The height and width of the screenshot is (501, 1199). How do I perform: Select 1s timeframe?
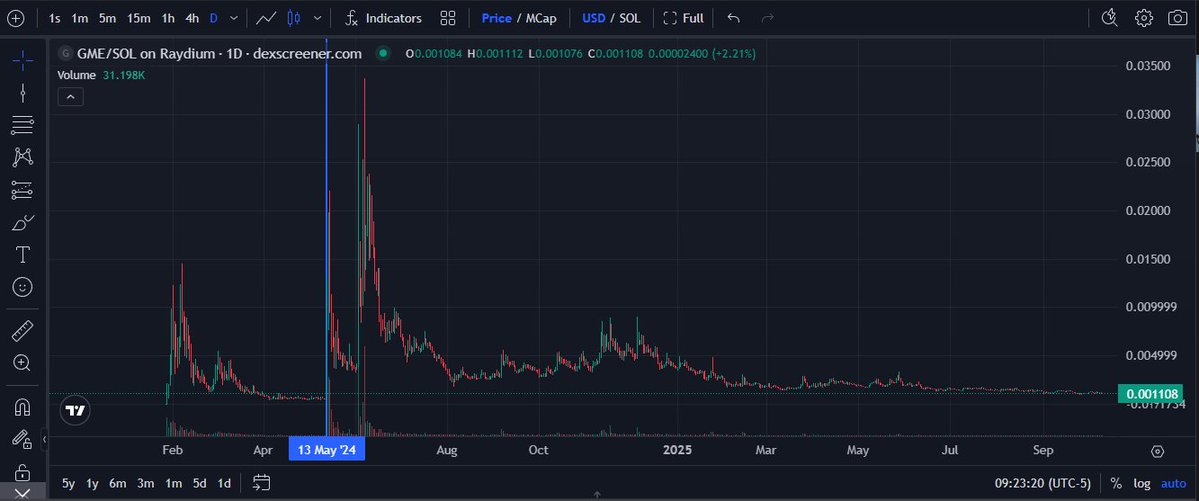click(x=54, y=18)
